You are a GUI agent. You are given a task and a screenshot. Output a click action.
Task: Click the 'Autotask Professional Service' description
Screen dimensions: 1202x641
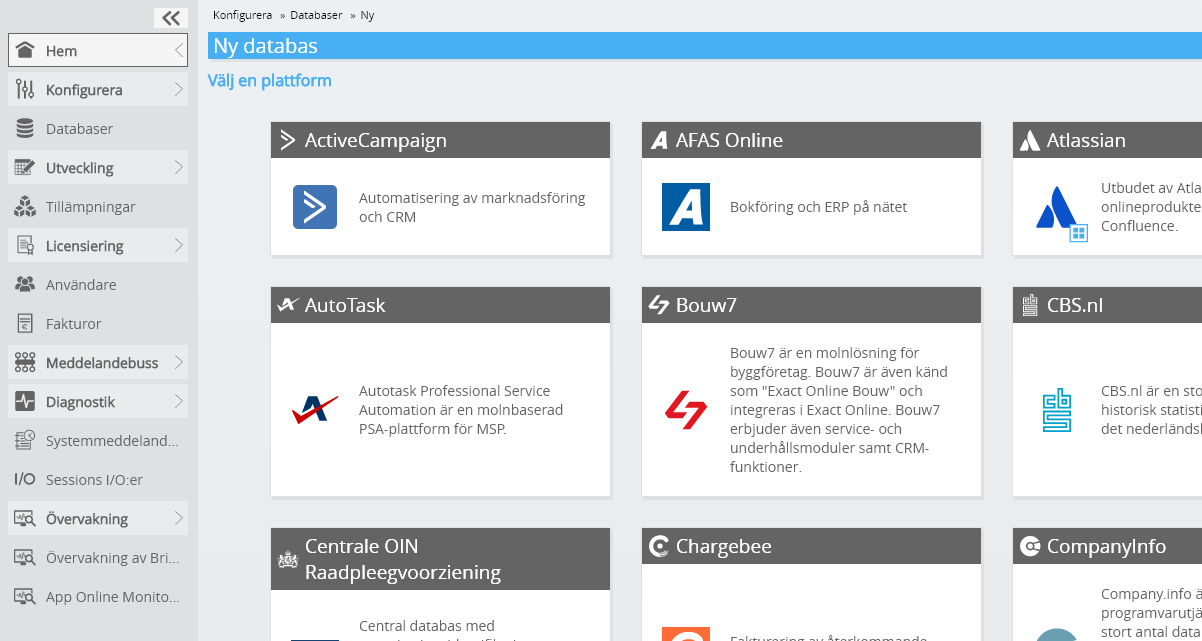click(461, 409)
